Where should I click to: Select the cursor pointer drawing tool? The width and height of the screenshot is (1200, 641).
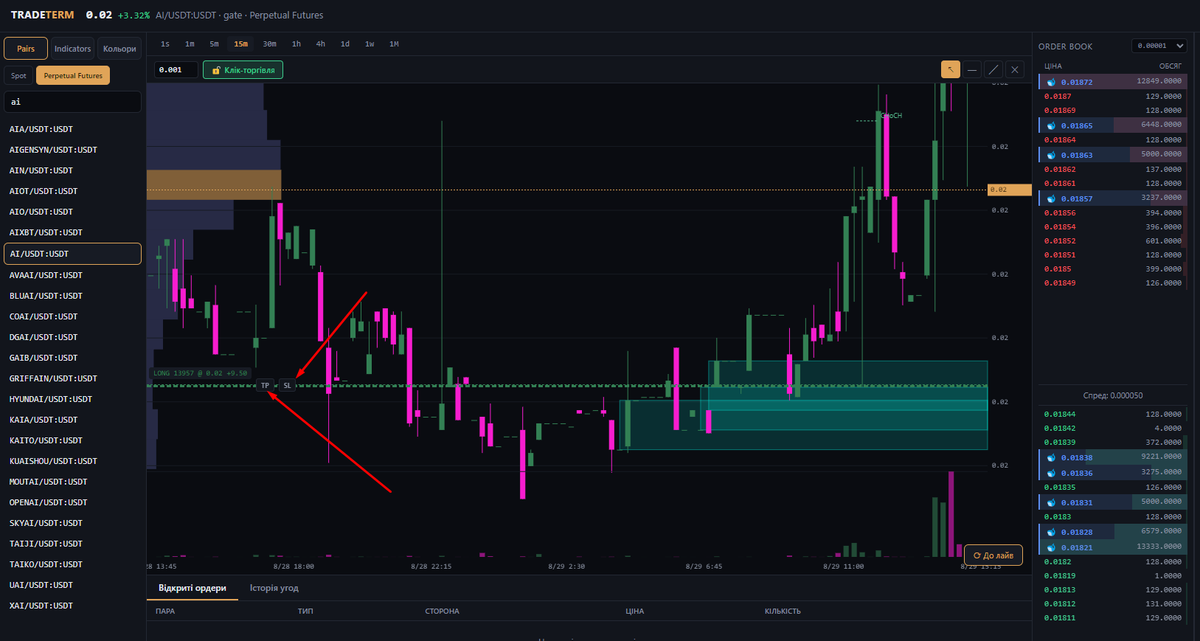click(x=949, y=69)
